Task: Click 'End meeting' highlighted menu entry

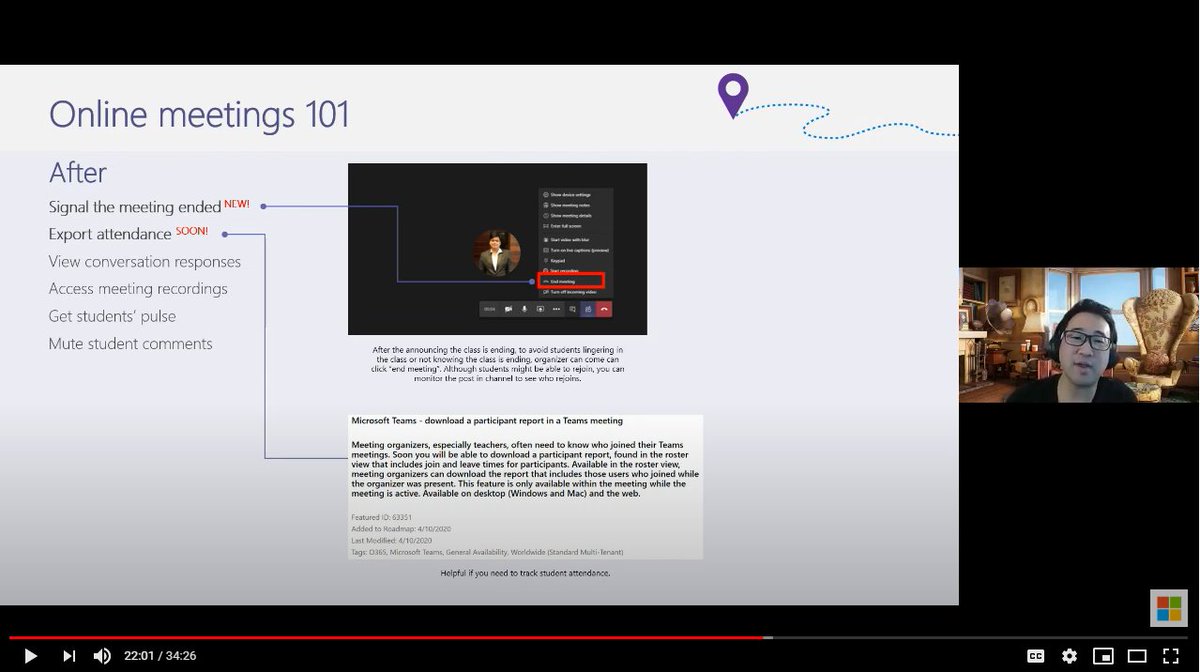Action: coord(571,281)
